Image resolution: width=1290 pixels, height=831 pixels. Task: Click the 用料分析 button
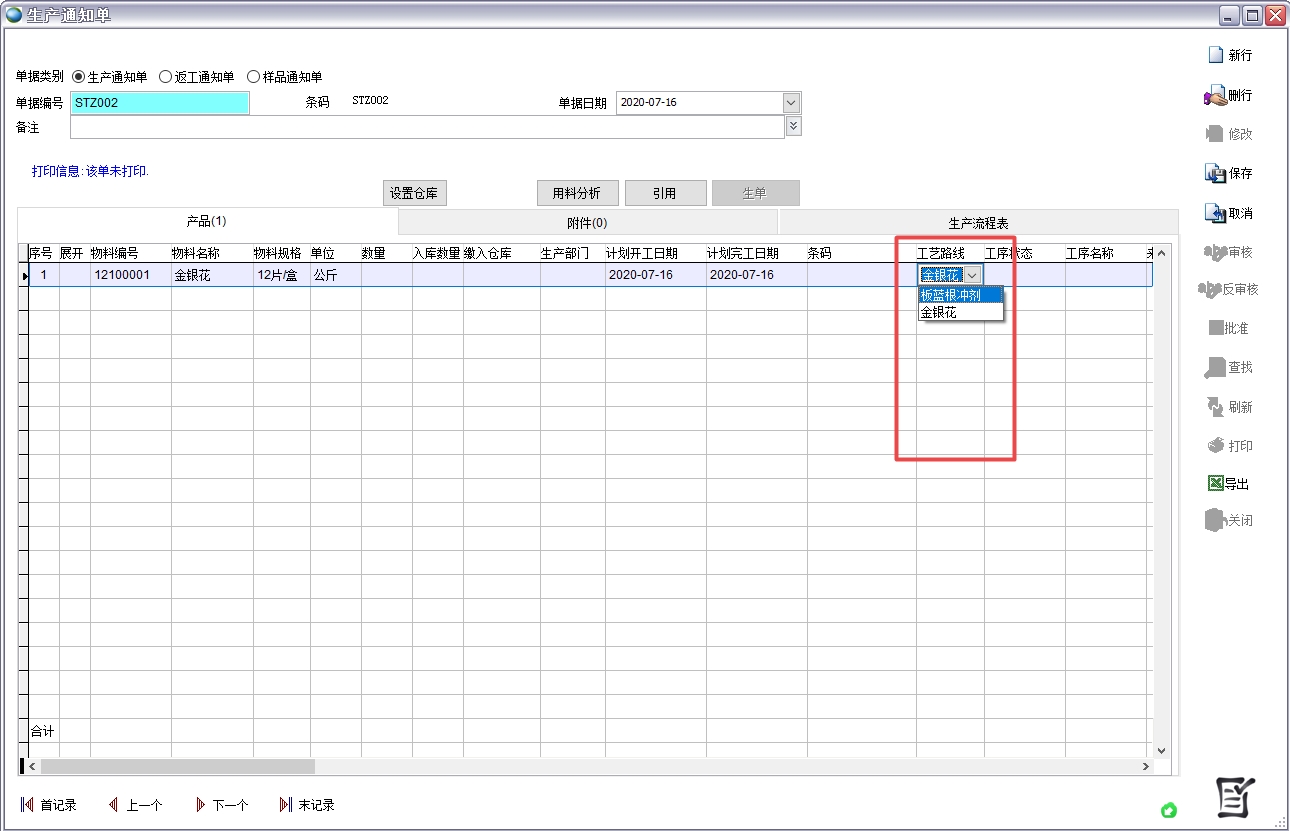tap(577, 194)
